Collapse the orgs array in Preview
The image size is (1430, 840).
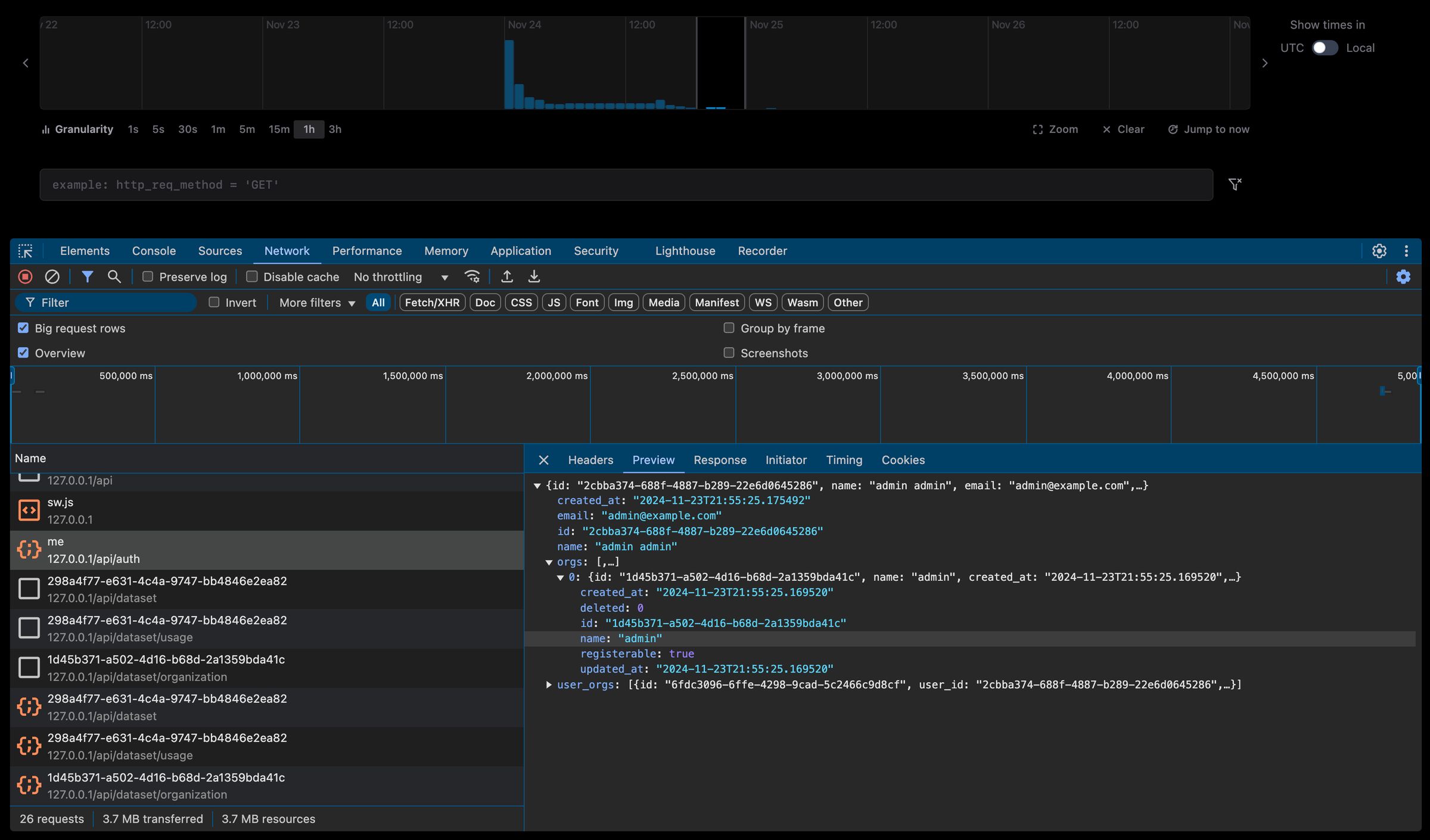point(549,561)
